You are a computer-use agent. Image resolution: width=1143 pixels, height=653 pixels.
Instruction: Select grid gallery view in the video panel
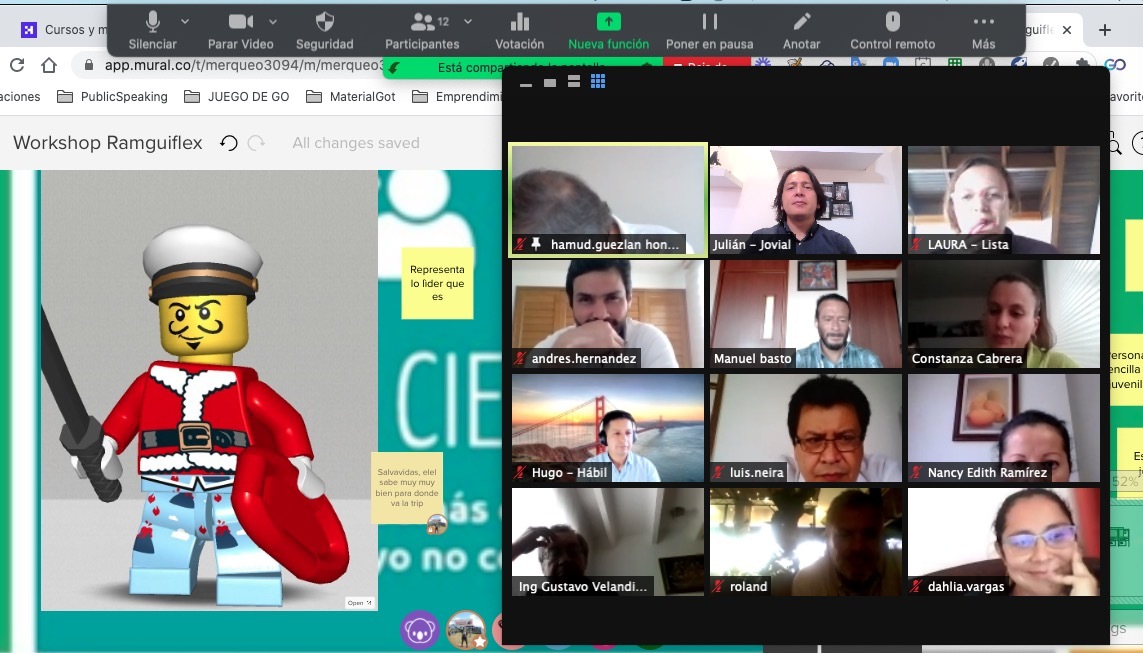[x=598, y=82]
